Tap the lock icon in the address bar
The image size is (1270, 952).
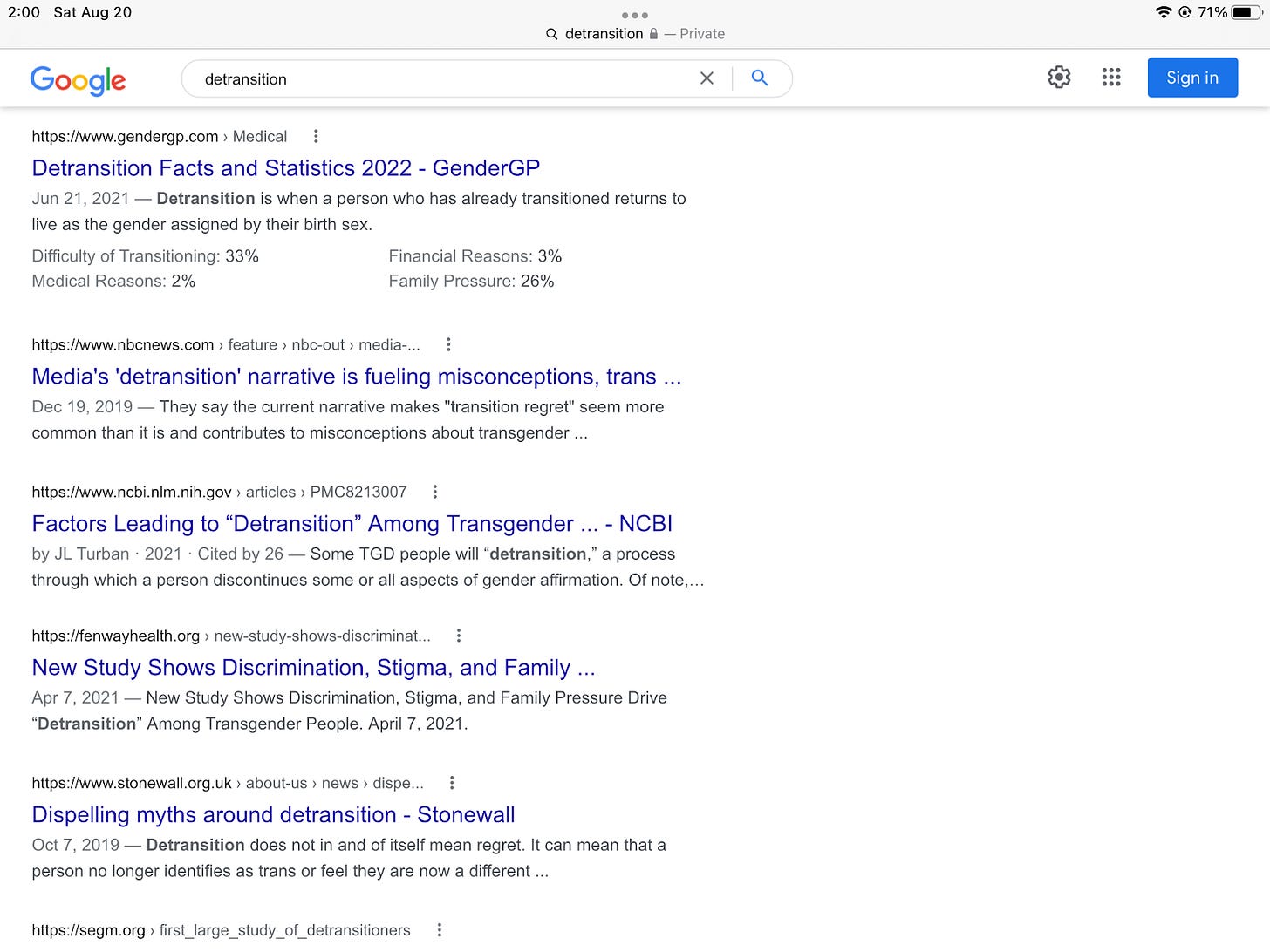pos(653,33)
